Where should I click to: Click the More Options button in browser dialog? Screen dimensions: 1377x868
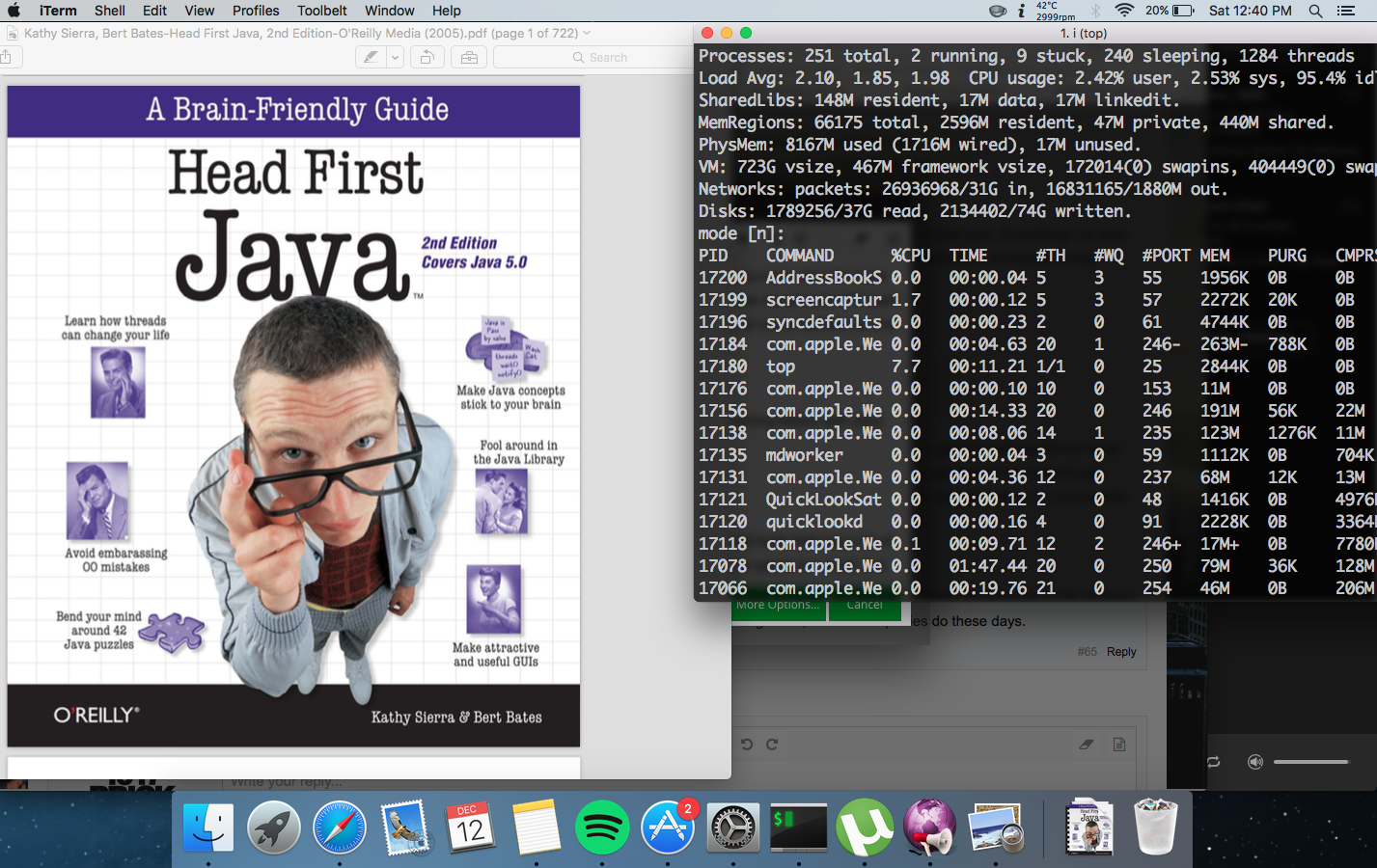pos(778,608)
